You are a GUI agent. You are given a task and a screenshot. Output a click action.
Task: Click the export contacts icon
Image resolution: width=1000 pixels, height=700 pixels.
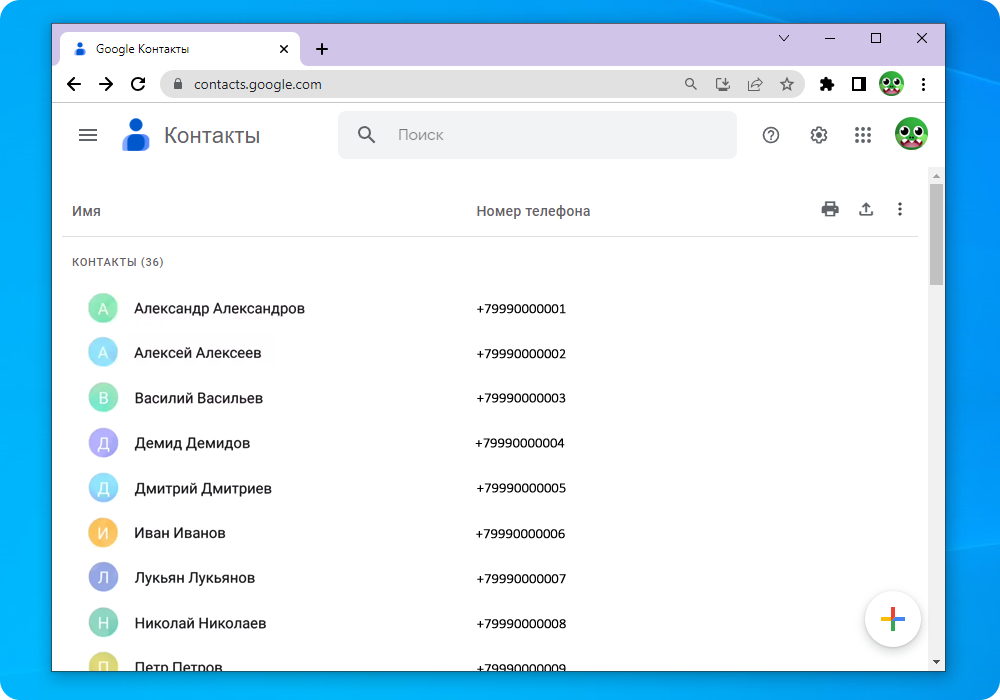(x=866, y=209)
